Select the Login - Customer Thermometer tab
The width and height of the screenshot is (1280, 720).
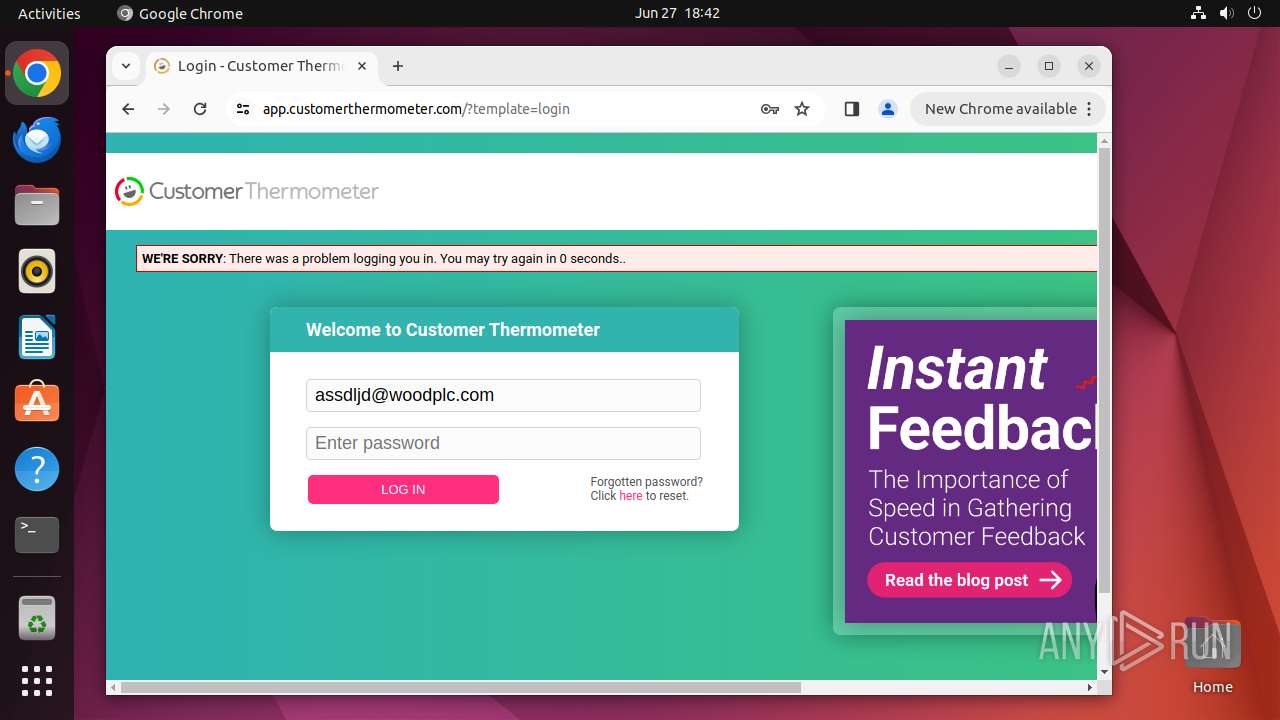[262, 66]
